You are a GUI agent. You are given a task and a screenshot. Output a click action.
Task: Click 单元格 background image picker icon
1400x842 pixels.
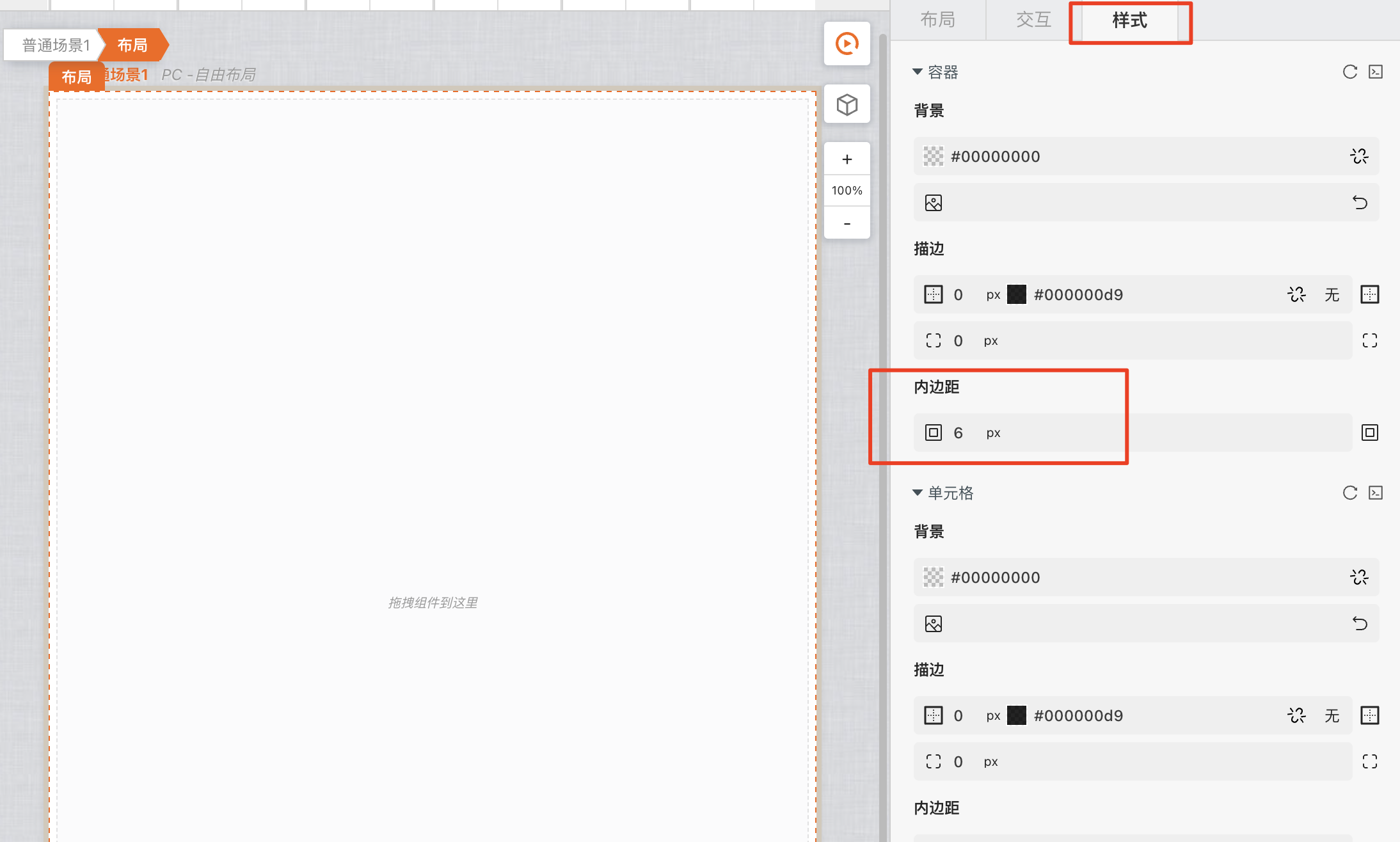pyautogui.click(x=934, y=624)
